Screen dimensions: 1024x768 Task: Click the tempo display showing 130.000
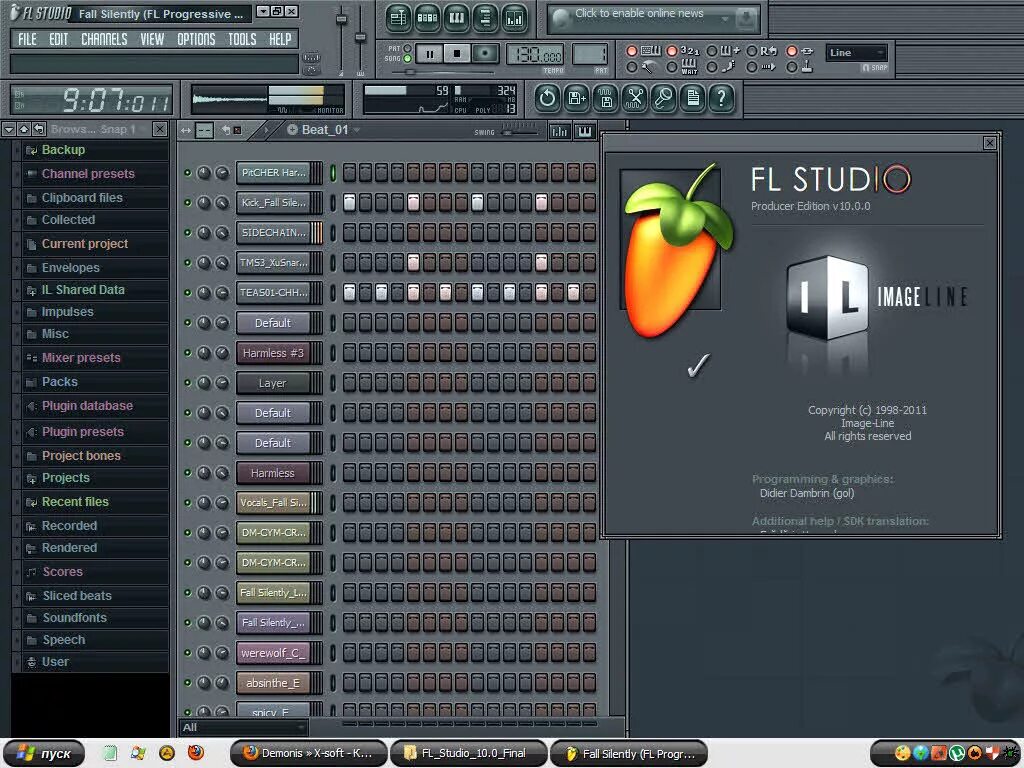[536, 55]
